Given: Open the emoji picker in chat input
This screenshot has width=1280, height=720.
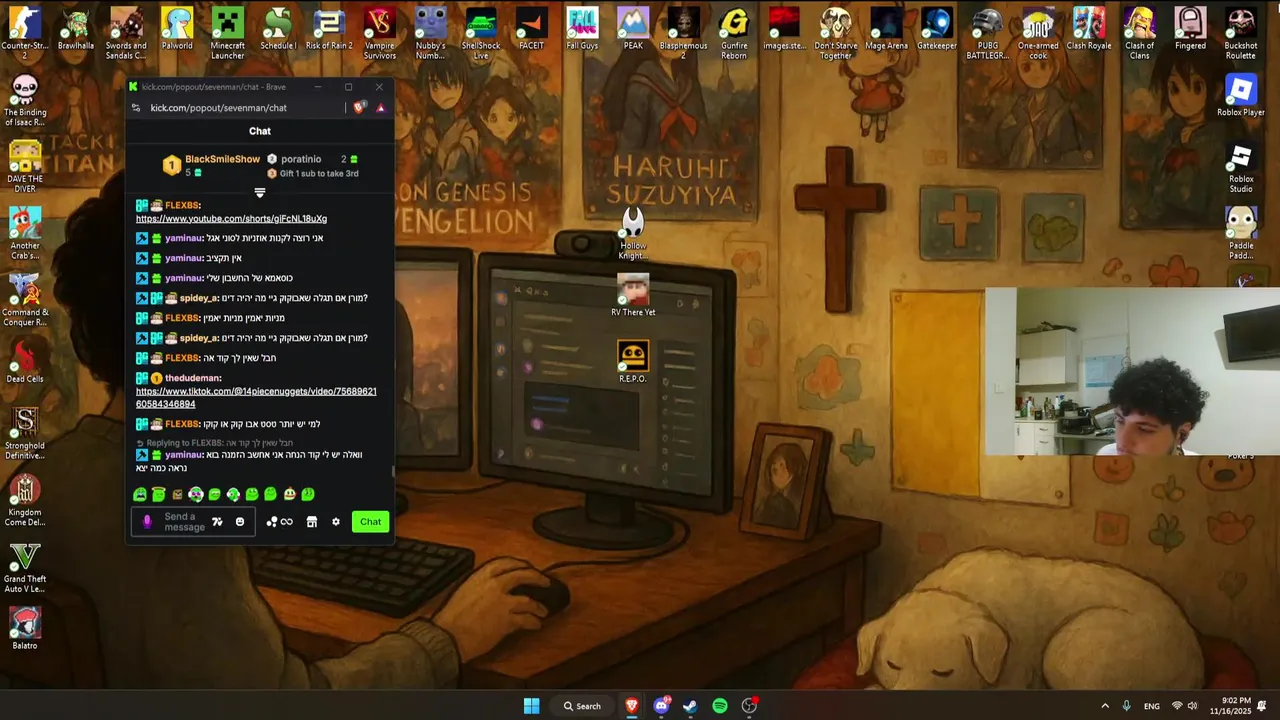Looking at the screenshot, I should (x=240, y=521).
